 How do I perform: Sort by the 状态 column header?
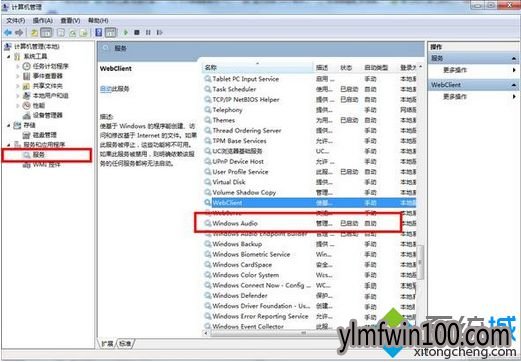[x=349, y=68]
